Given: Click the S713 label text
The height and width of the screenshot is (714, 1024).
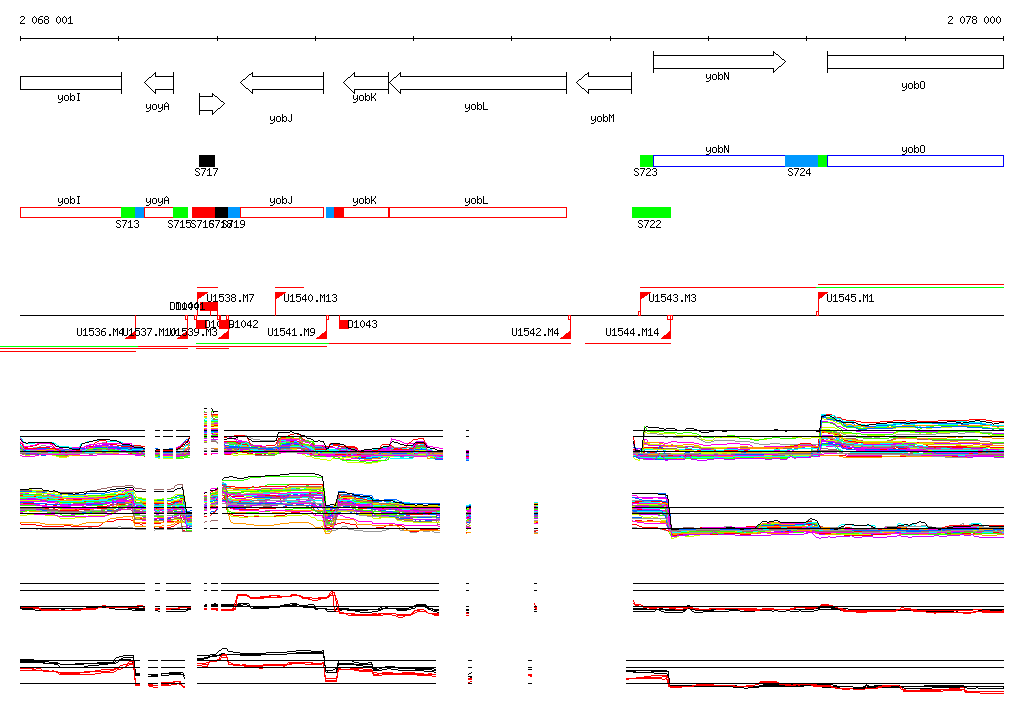Looking at the screenshot, I should pos(127,224).
